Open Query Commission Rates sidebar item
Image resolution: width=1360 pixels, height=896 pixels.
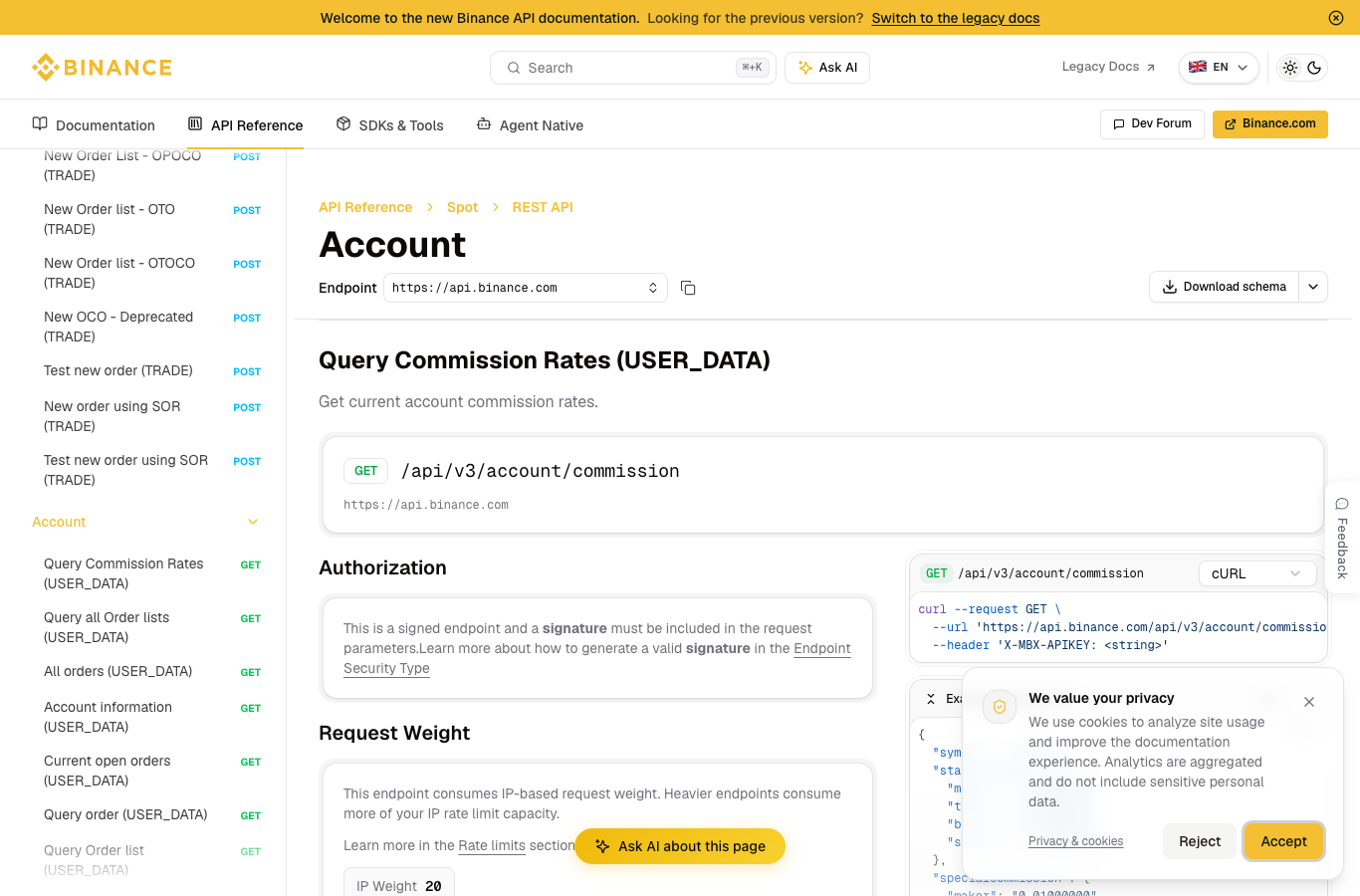click(152, 573)
